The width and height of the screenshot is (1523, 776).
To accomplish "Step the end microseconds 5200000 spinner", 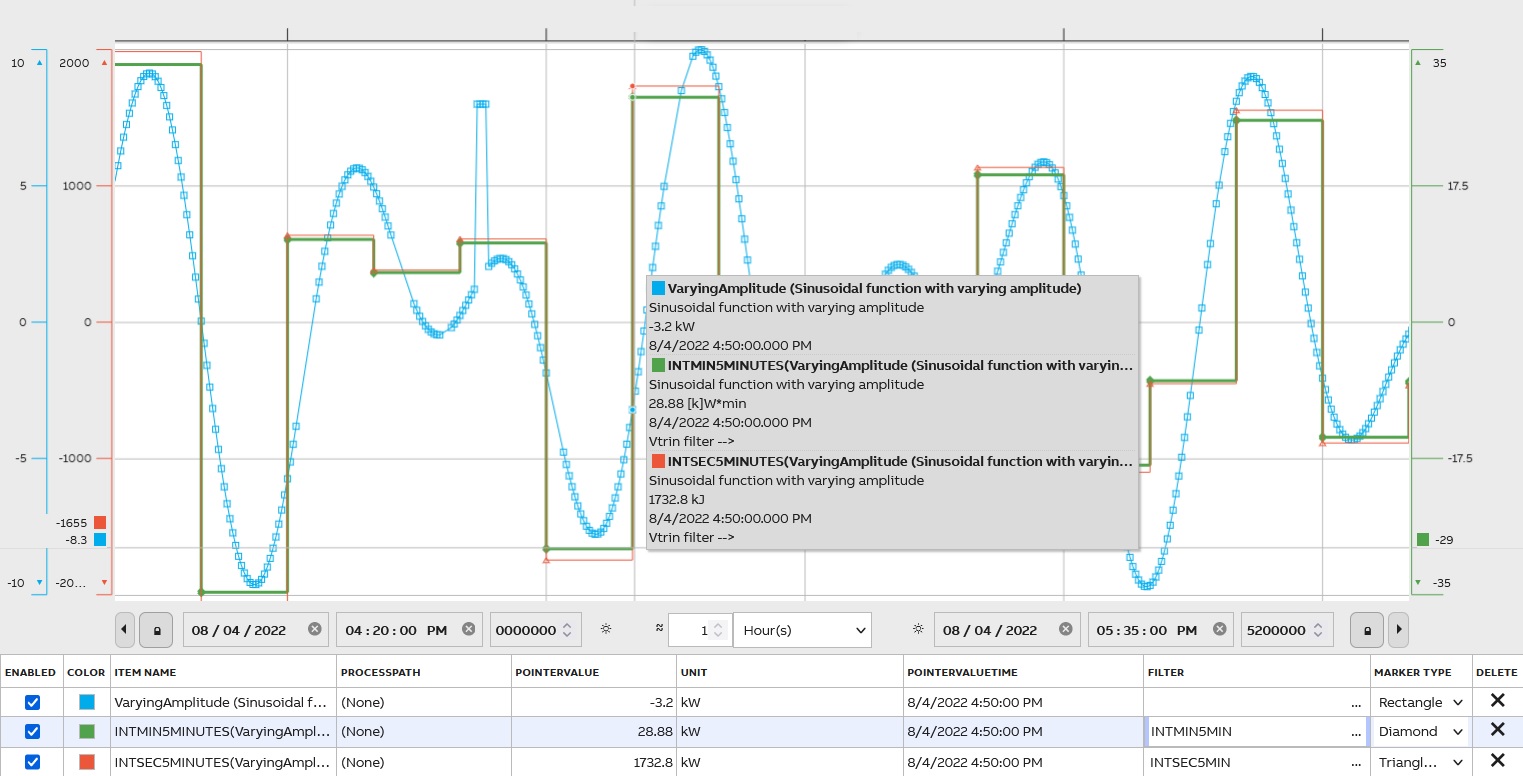I will tap(1319, 630).
